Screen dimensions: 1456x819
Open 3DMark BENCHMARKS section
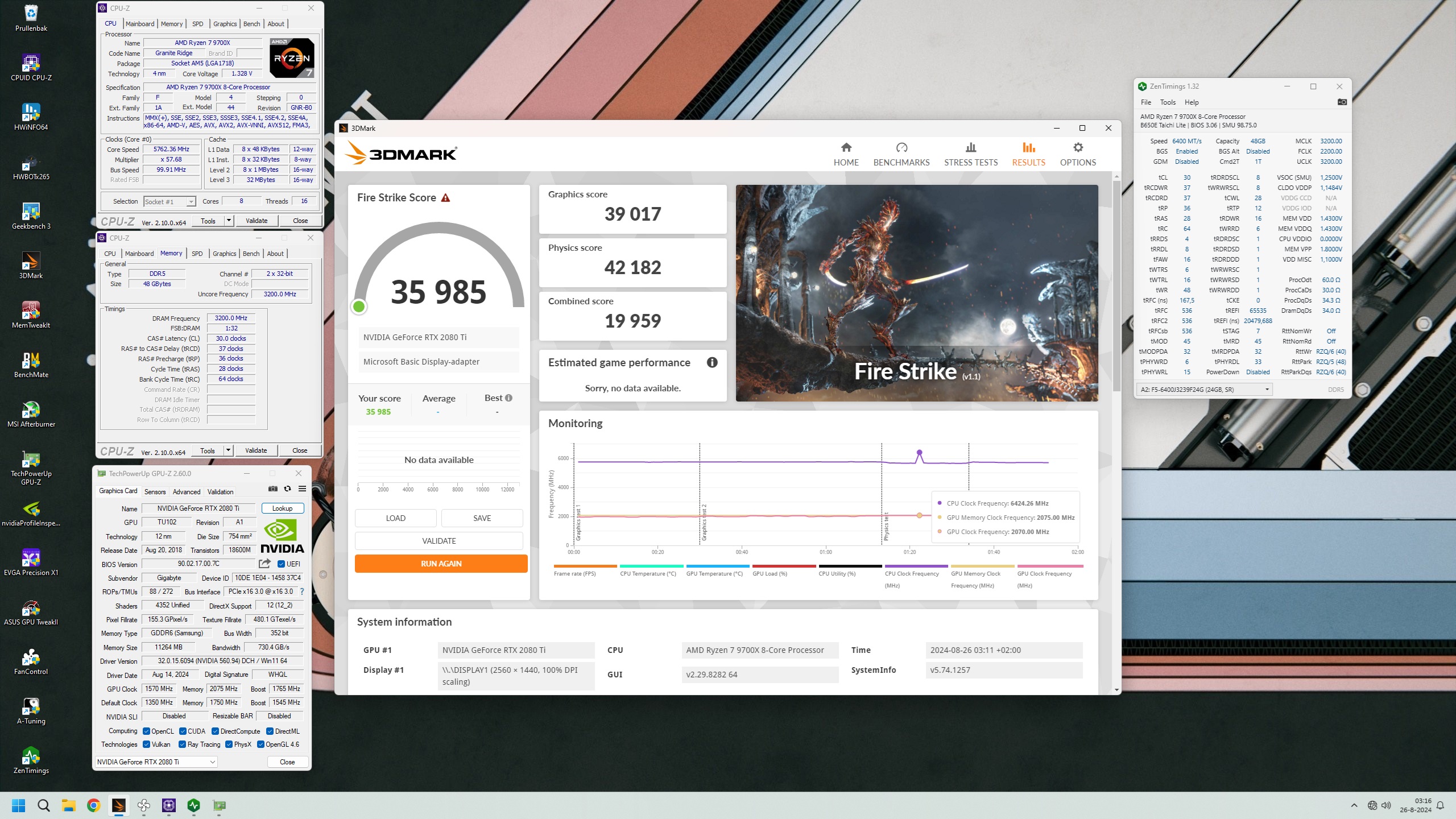[901, 154]
